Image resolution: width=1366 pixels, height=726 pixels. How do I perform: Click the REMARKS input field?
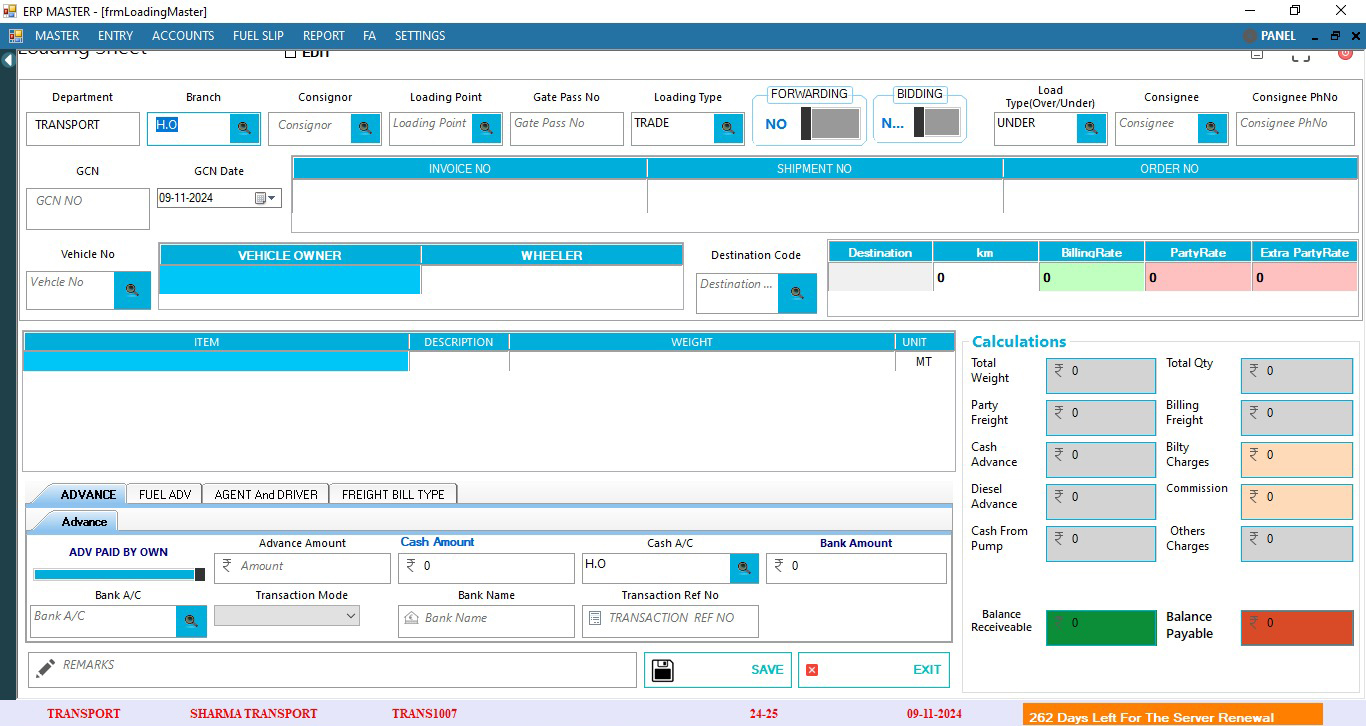pos(332,670)
